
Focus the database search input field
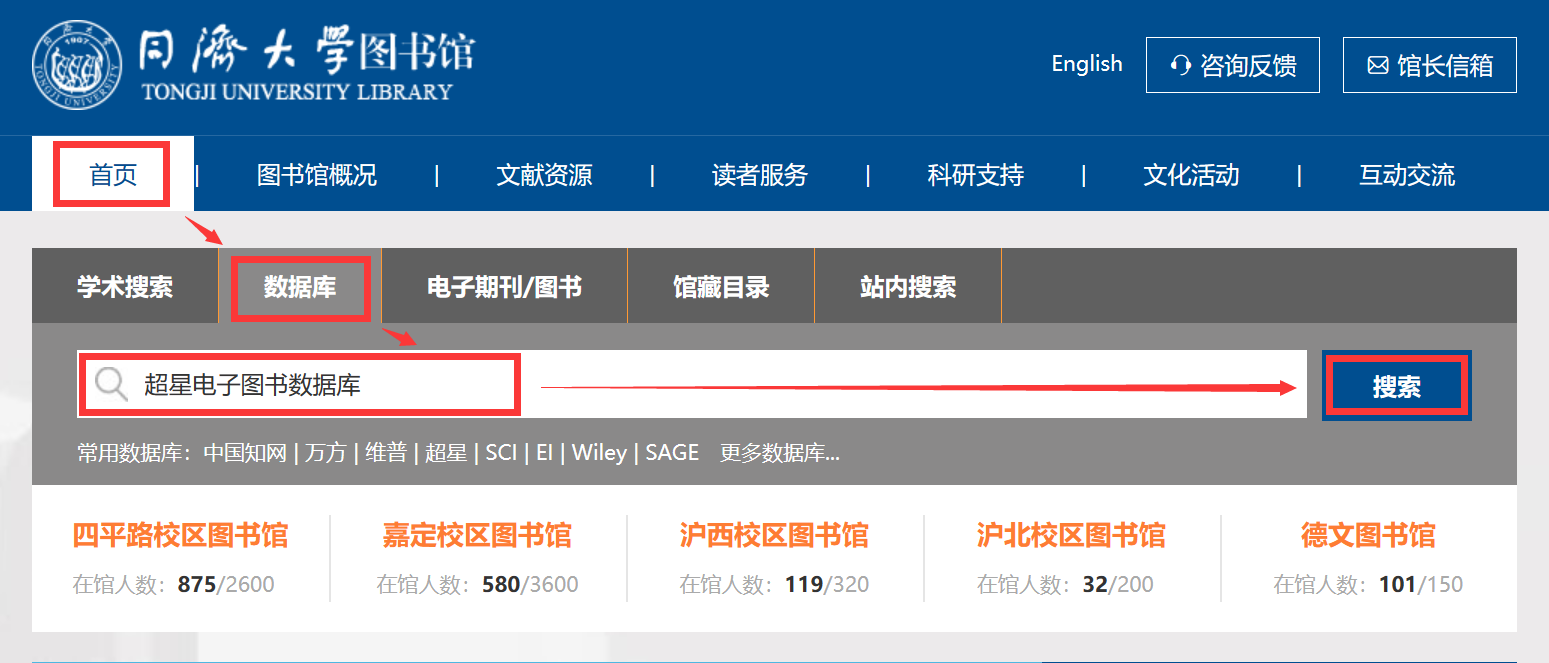(692, 384)
